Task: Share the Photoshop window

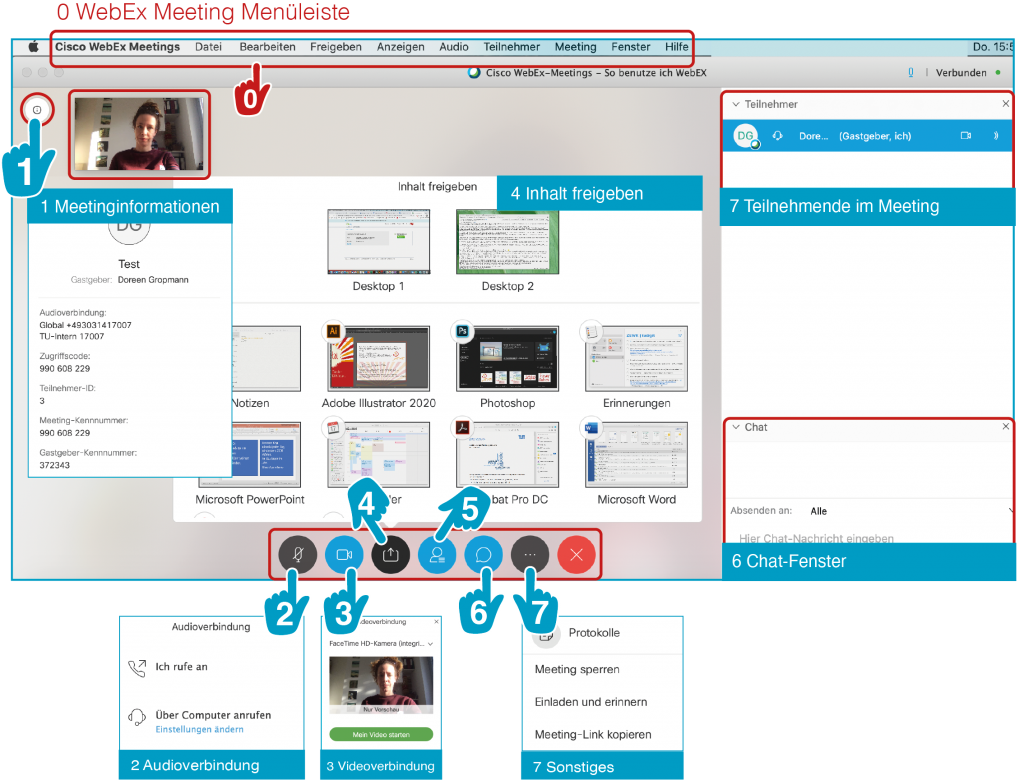Action: coord(507,359)
